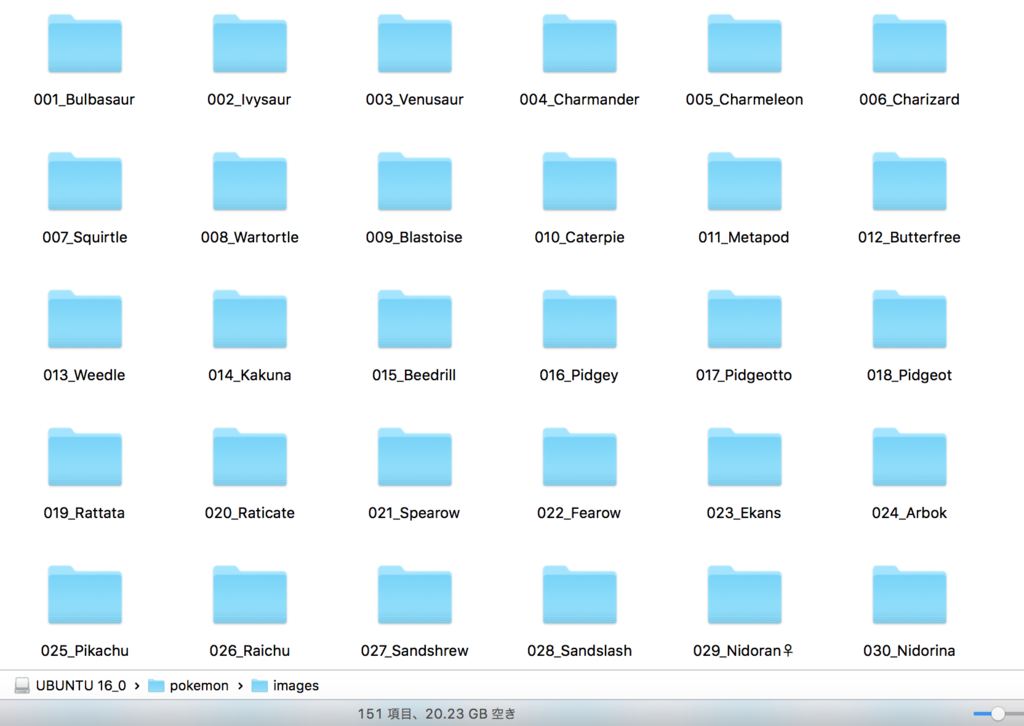This screenshot has width=1024, height=726.
Task: Select the 006_Charizard folder icon
Action: coord(909,44)
